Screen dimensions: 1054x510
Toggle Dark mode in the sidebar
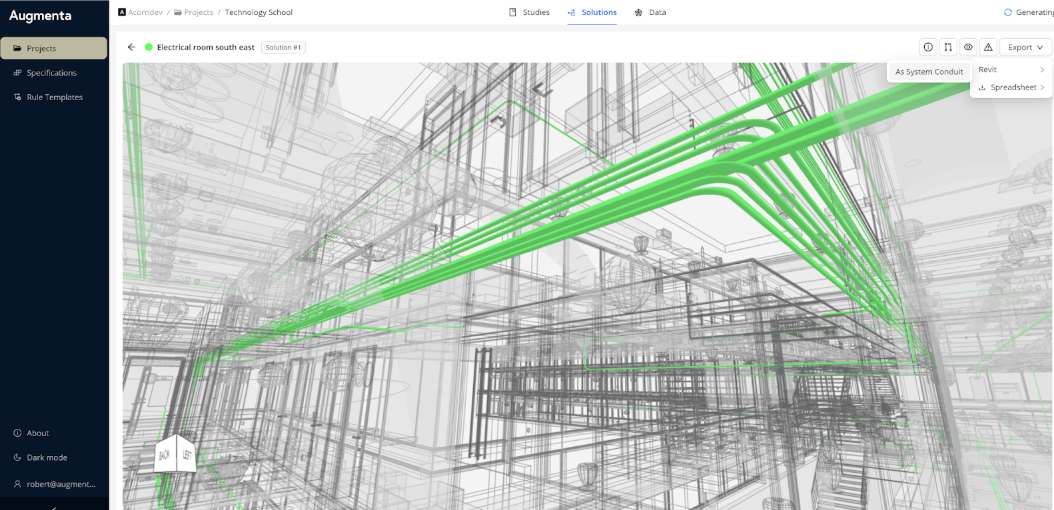47,457
